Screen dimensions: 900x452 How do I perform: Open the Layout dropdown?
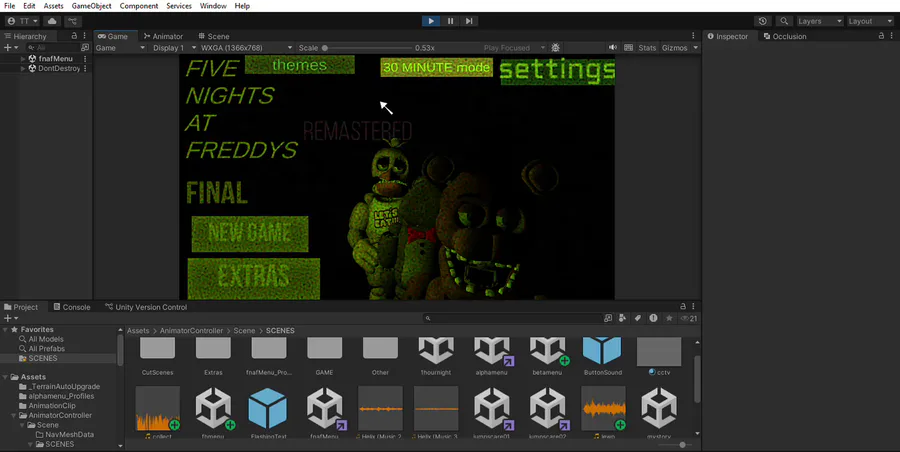tap(870, 21)
